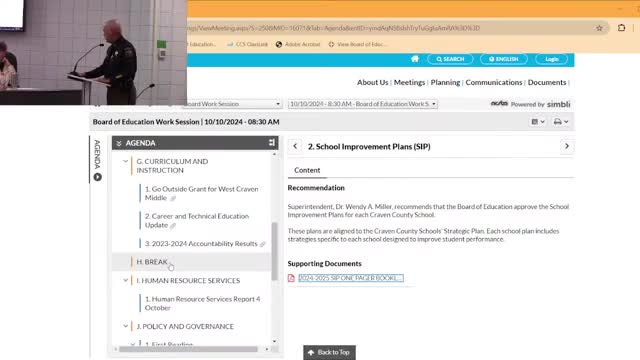Open the About Us menu
The width and height of the screenshot is (640, 360).
click(x=372, y=82)
